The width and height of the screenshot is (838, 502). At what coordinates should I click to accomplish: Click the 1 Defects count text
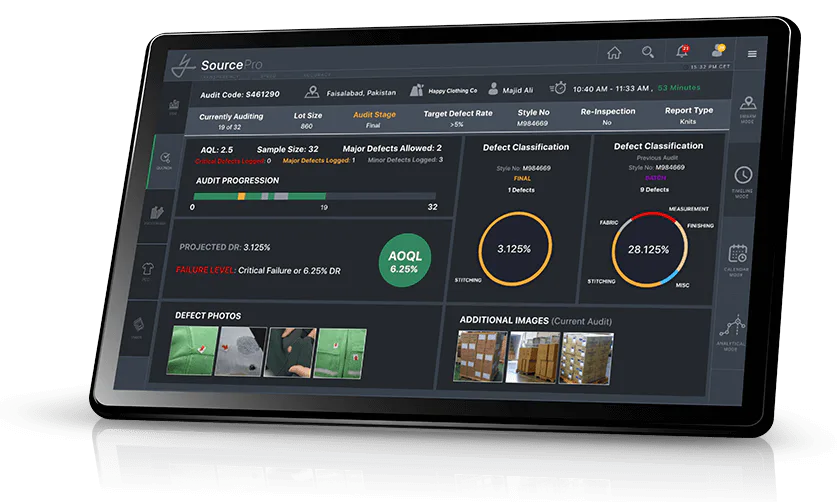tap(521, 190)
